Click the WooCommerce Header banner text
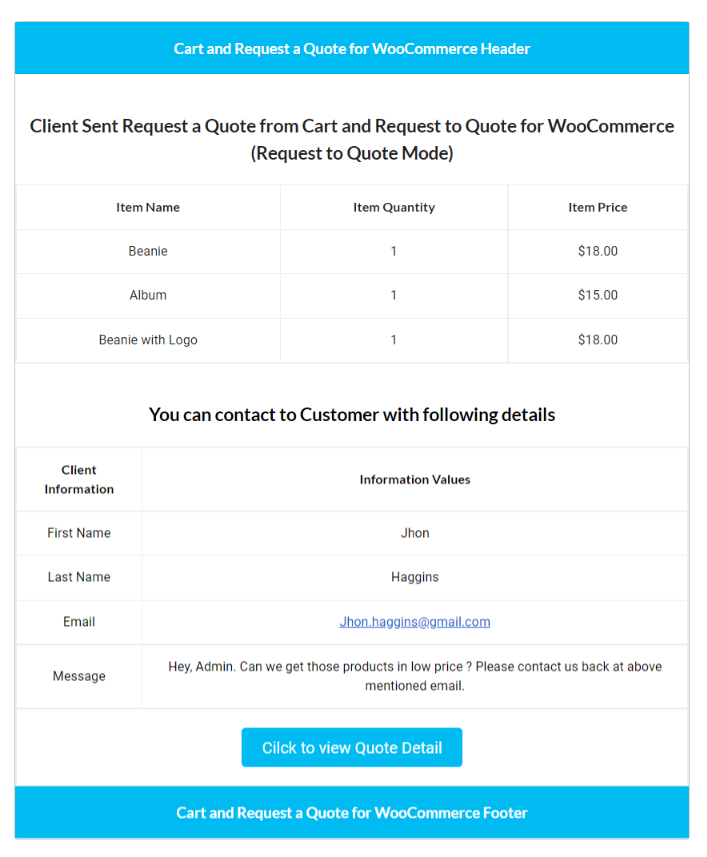 pos(352,49)
